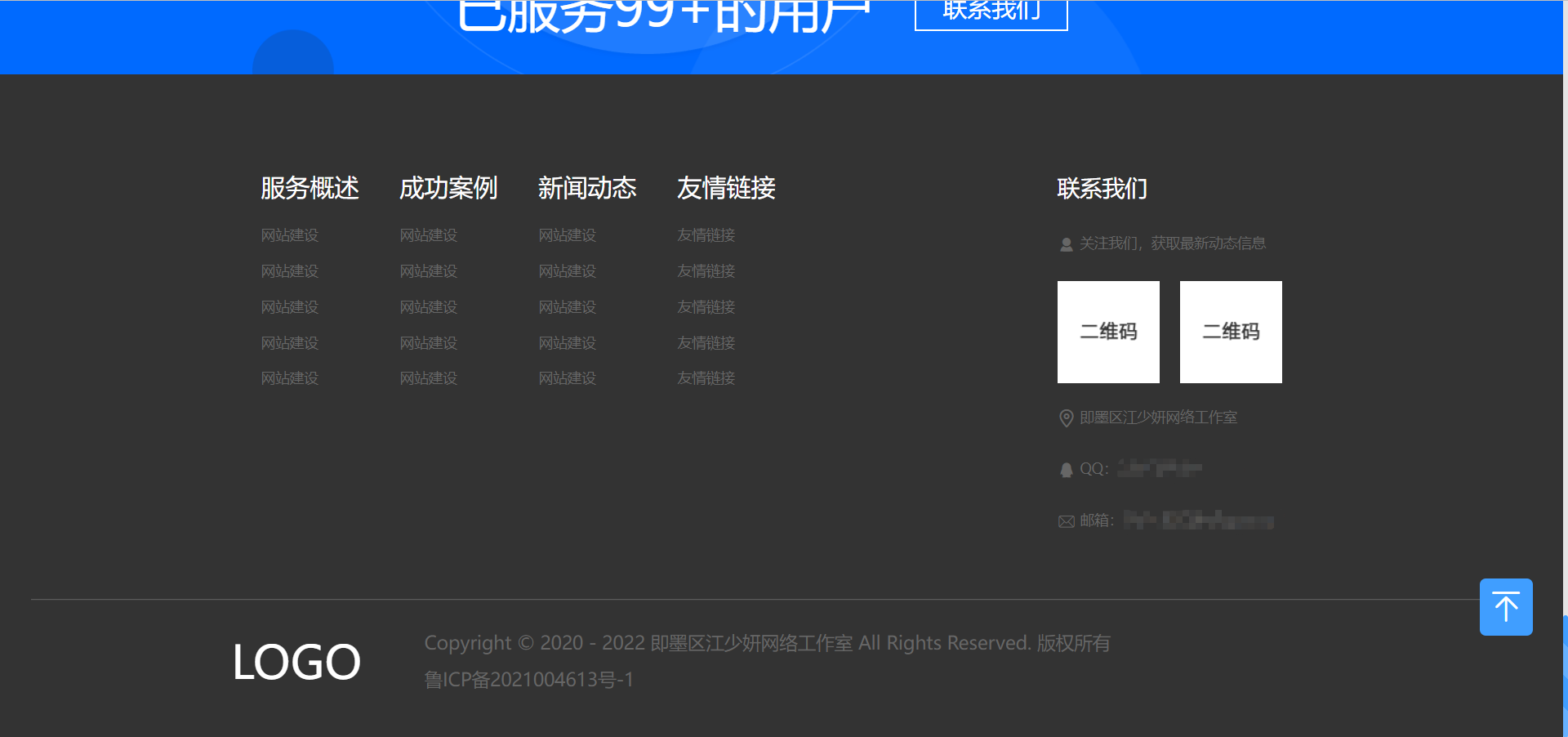Click the 联系我们 button at the top
Screen dimensions: 1568x737
pyautogui.click(x=991, y=11)
